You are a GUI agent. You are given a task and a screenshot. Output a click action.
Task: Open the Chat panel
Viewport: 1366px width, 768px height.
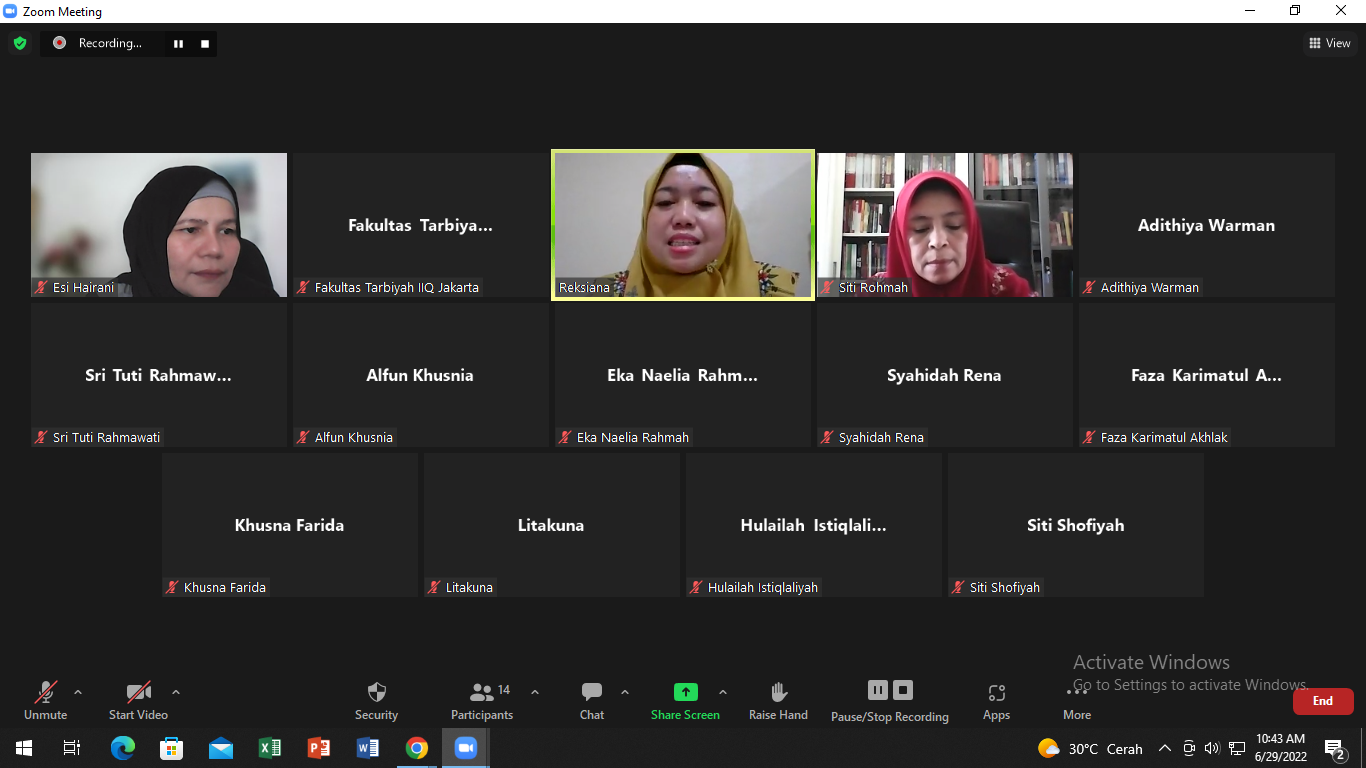(592, 700)
